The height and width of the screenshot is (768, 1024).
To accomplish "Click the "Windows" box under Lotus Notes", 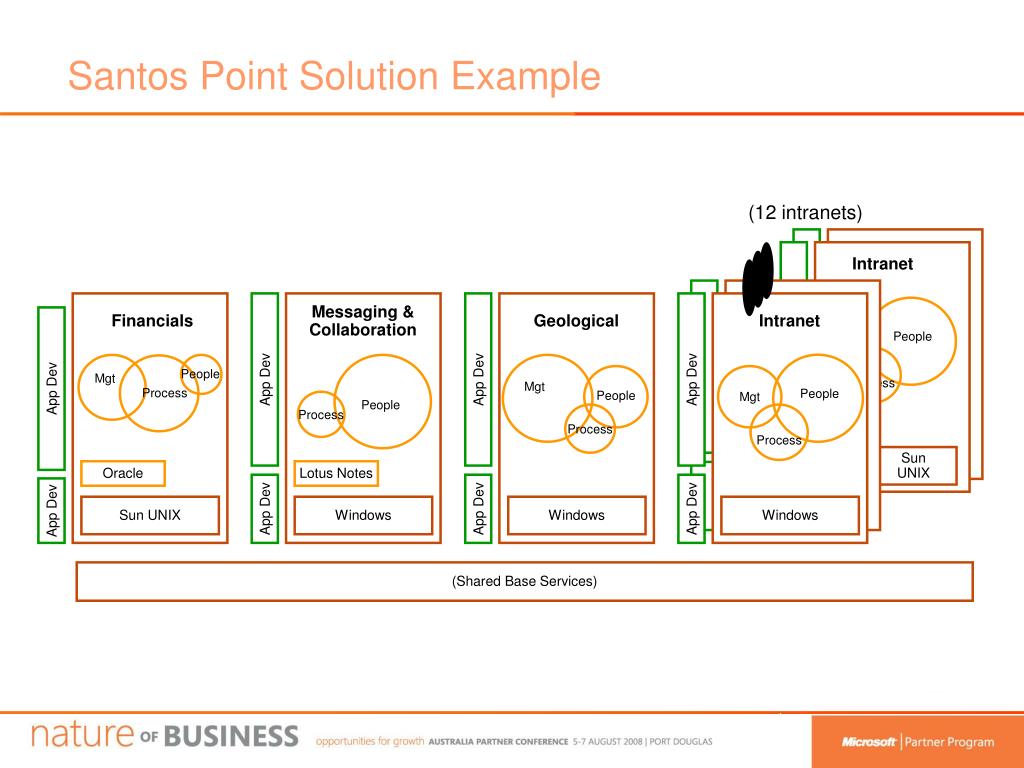I will [363, 515].
